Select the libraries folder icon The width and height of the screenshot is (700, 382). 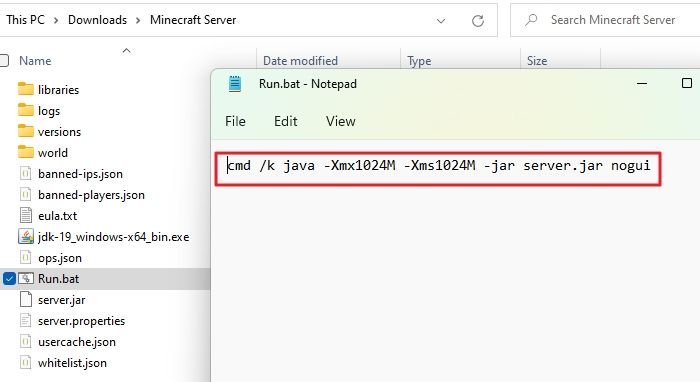pyautogui.click(x=25, y=89)
